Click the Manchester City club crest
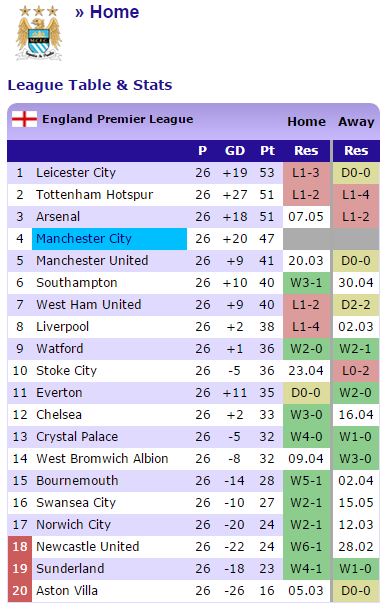 tap(39, 32)
